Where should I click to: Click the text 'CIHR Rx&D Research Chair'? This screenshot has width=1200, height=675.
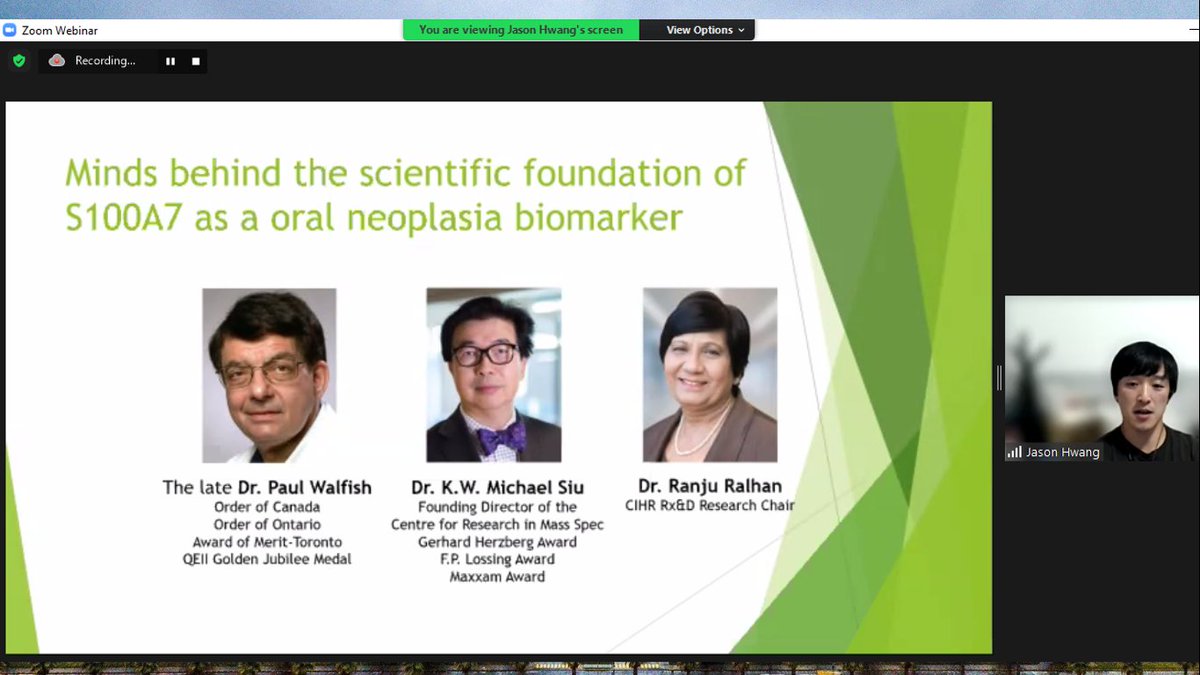click(x=710, y=506)
